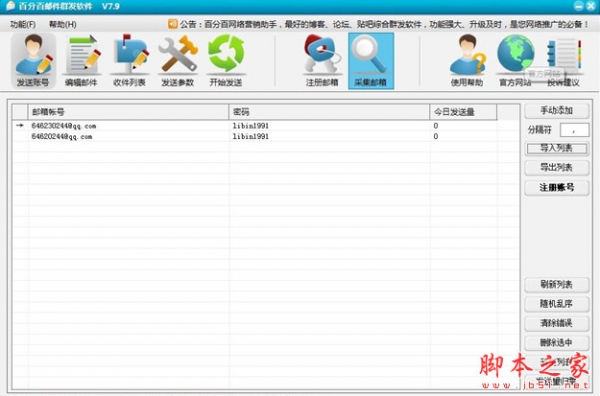
Task: Click the 注册账号 button
Action: (556, 187)
